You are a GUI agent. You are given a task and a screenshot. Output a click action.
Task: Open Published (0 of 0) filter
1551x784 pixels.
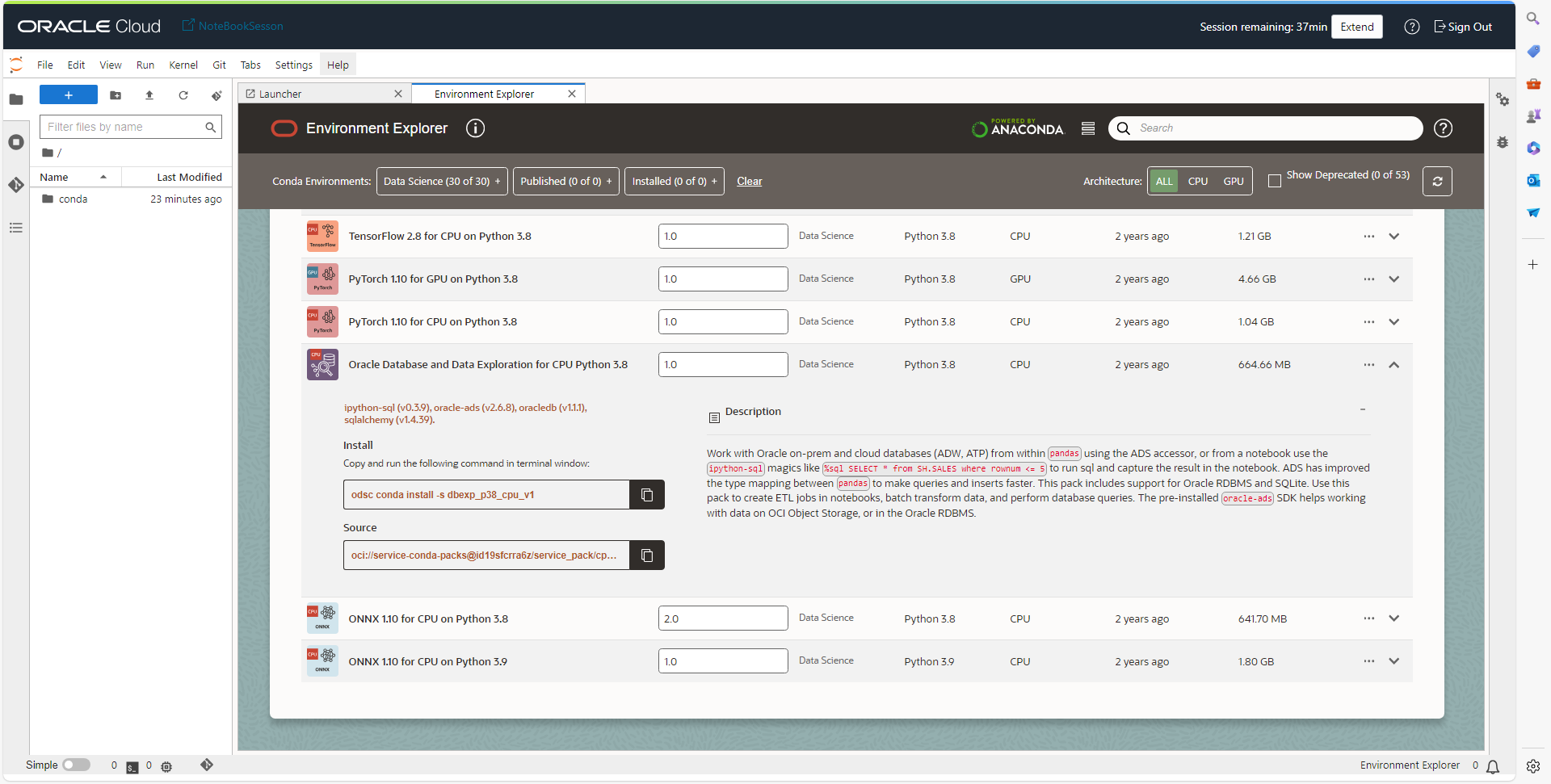pos(566,182)
